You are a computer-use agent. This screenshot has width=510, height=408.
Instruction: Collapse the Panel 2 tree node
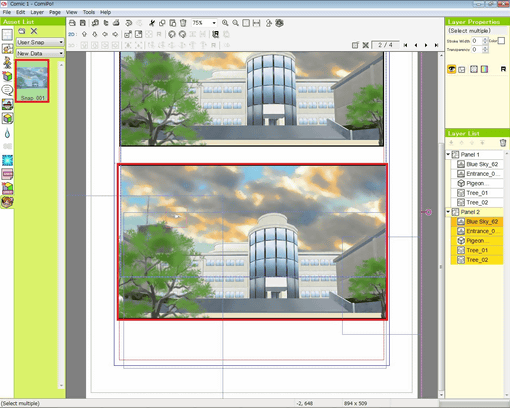(x=448, y=212)
